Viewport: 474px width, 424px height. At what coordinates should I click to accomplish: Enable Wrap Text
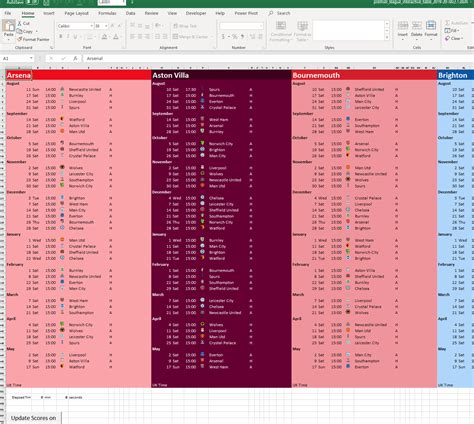click(185, 26)
